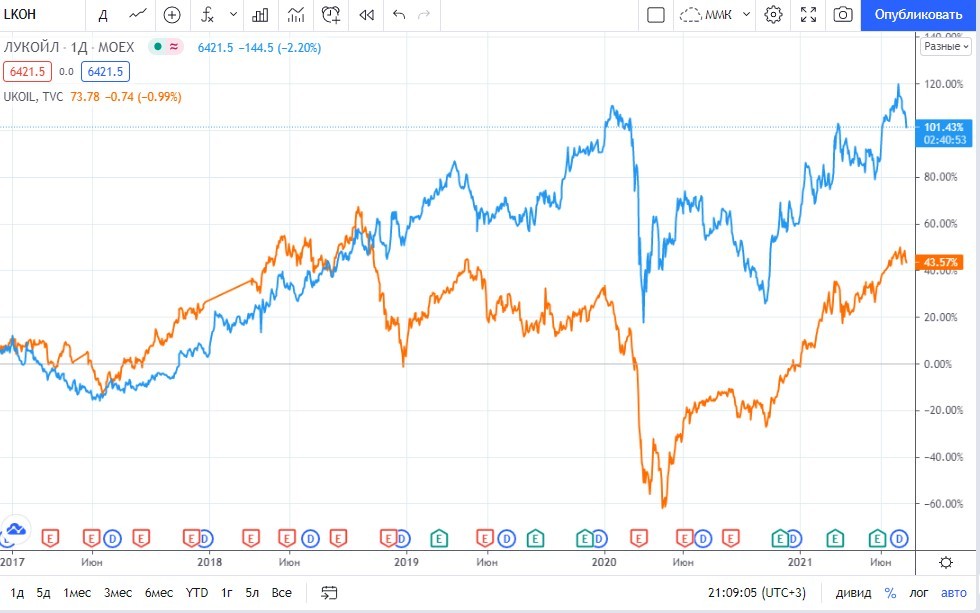This screenshot has width=980, height=613.
Task: Open chart settings gear icon
Action: 773,15
